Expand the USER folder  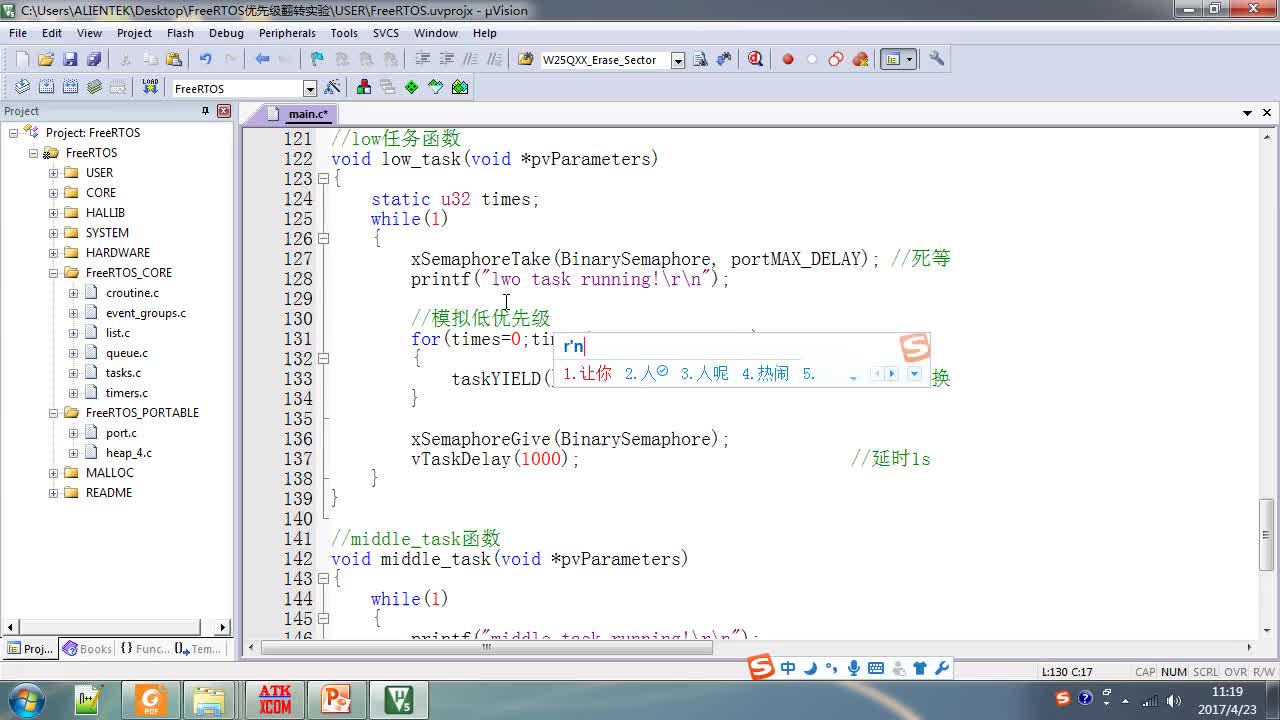pyautogui.click(x=54, y=173)
